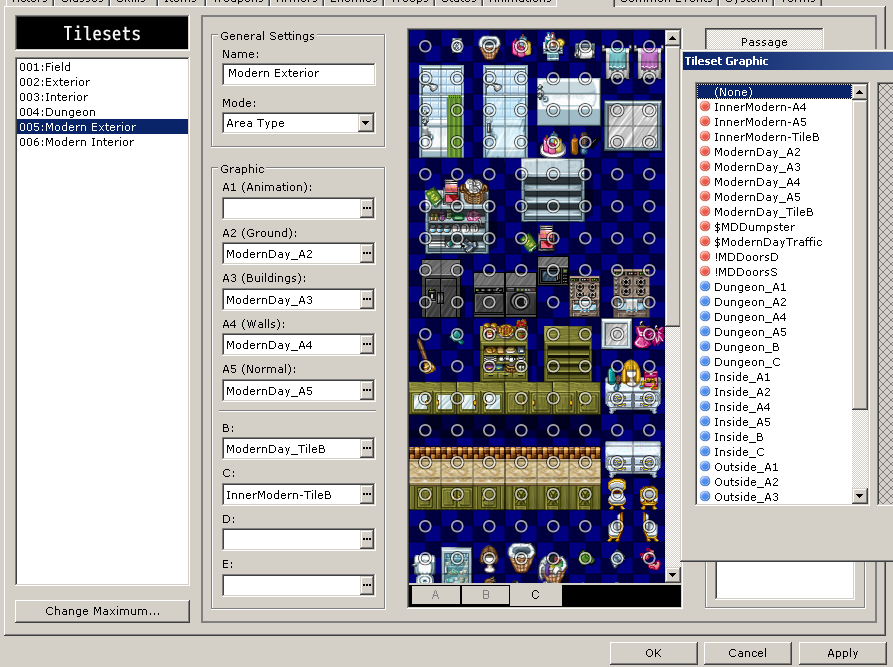
Task: Open the Mode Area Type dropdown
Action: (x=366, y=123)
